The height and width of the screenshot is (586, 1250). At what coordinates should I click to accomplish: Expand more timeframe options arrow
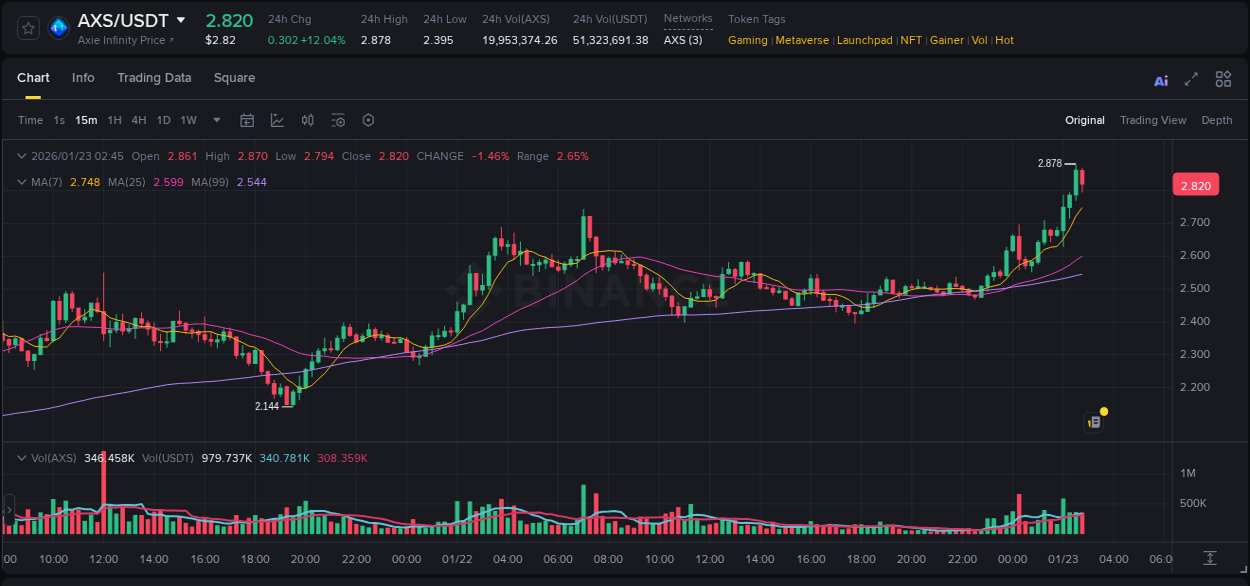tap(215, 120)
